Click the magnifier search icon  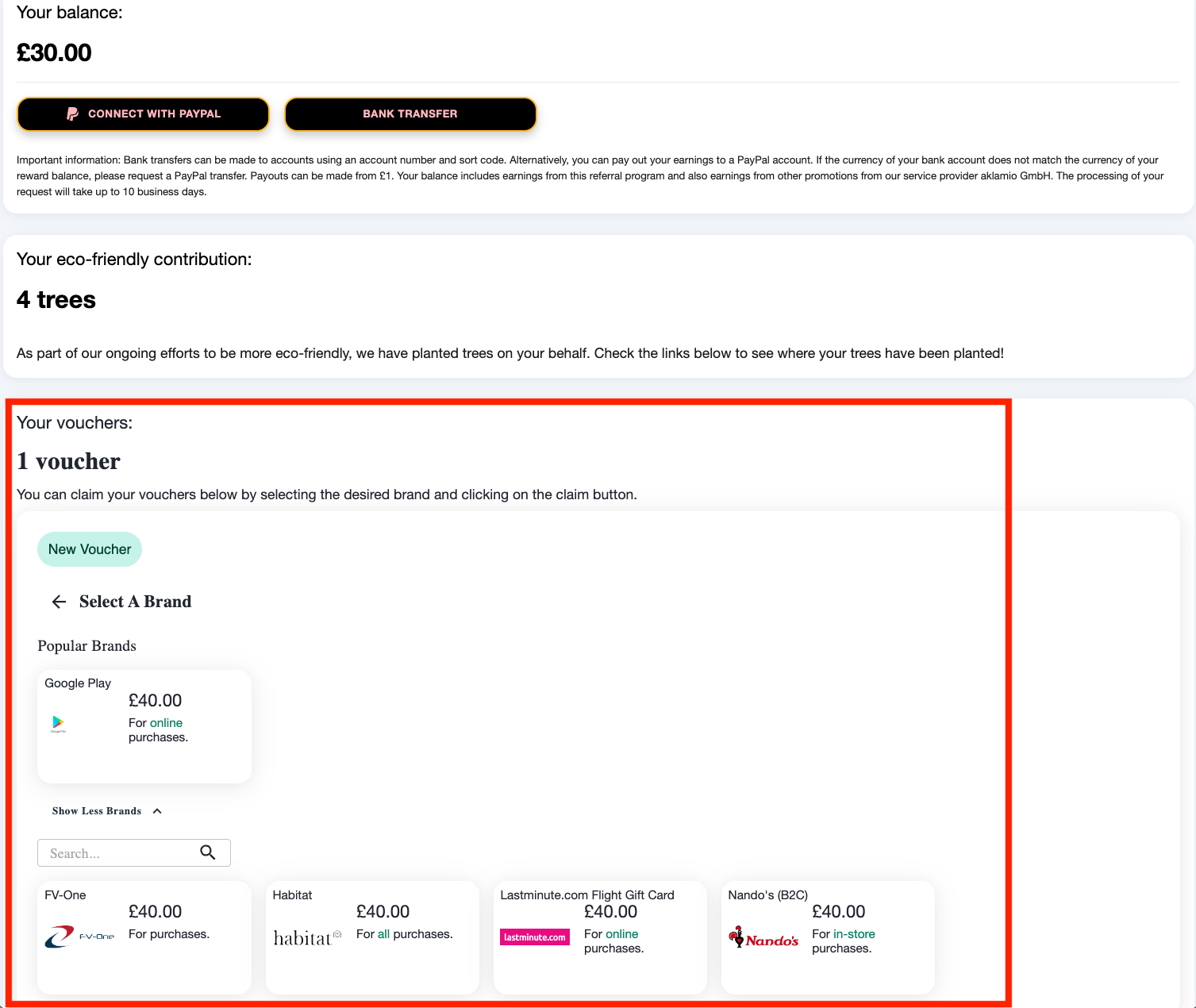pos(208,852)
